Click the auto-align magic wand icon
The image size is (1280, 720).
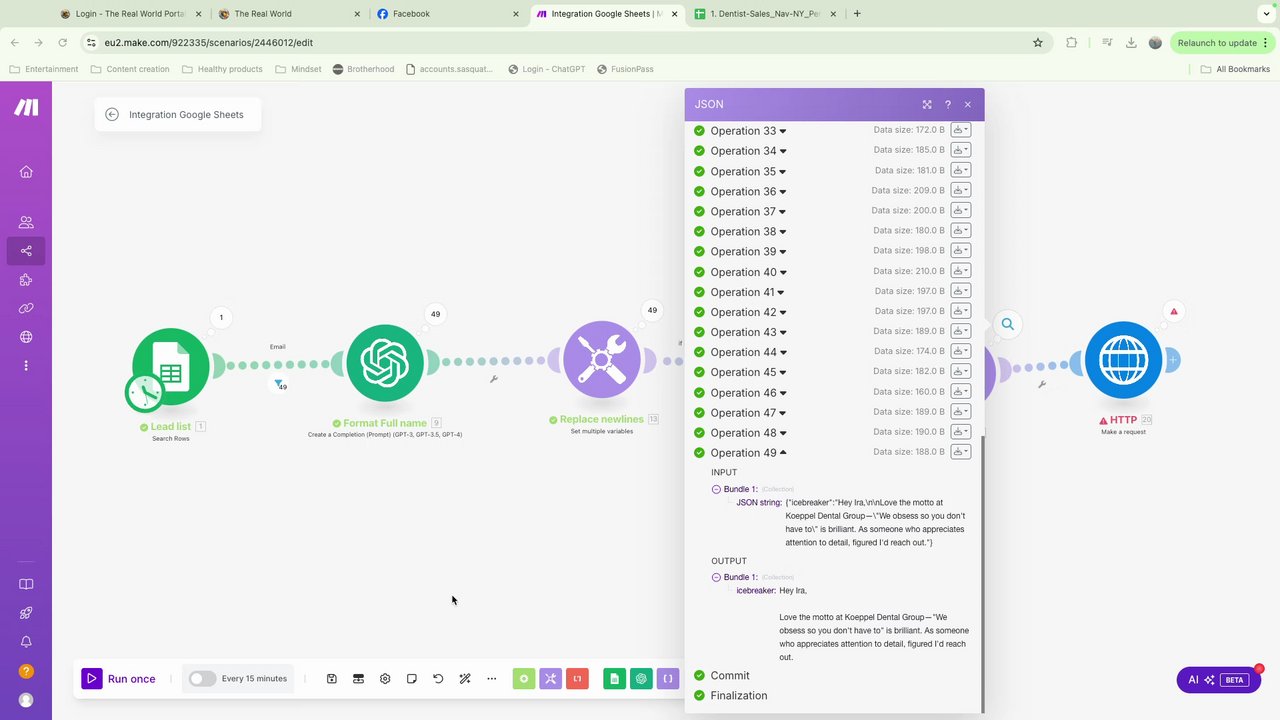465,679
